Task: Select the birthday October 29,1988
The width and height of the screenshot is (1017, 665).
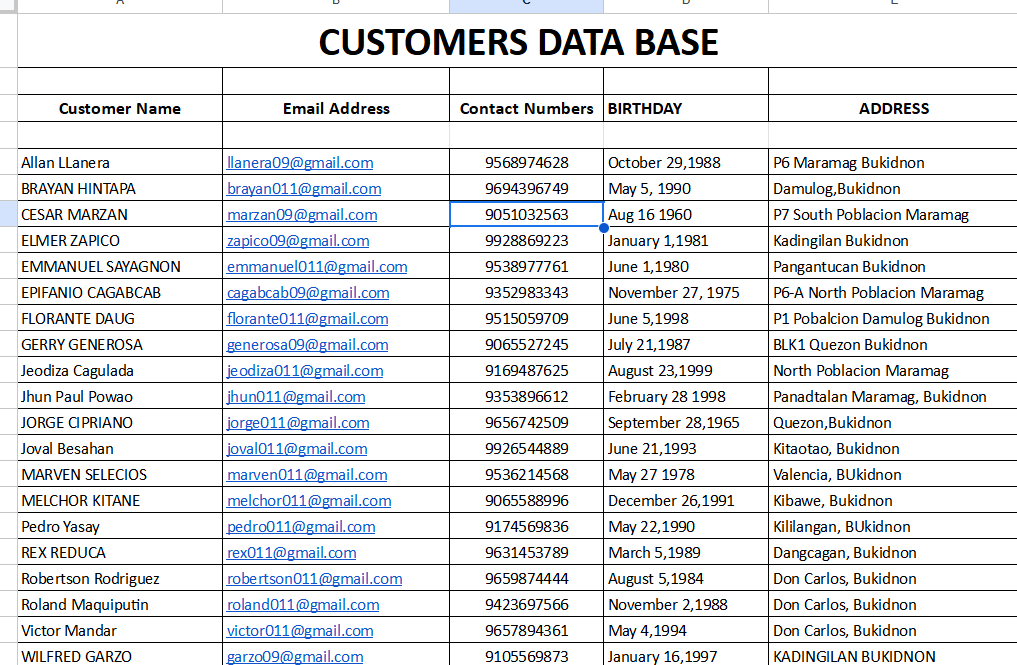Action: click(686, 162)
